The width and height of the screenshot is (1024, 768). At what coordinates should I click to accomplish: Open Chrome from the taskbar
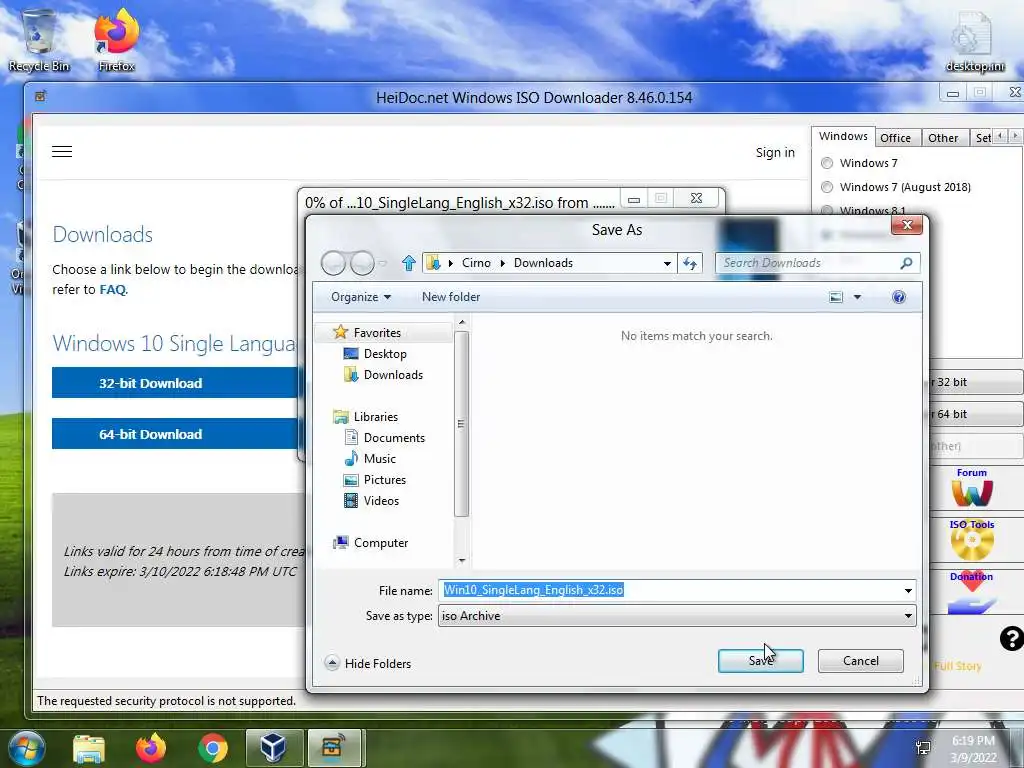(x=213, y=749)
